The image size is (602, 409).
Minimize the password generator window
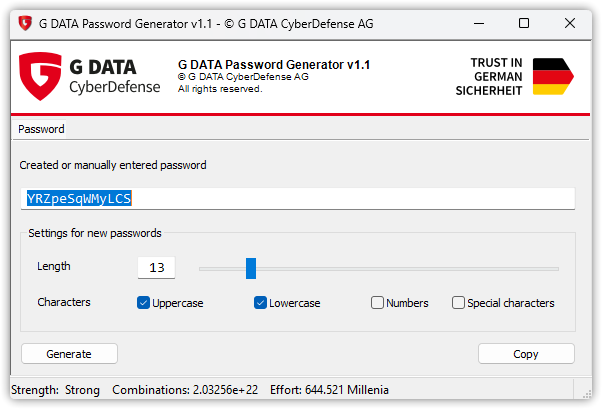(479, 23)
